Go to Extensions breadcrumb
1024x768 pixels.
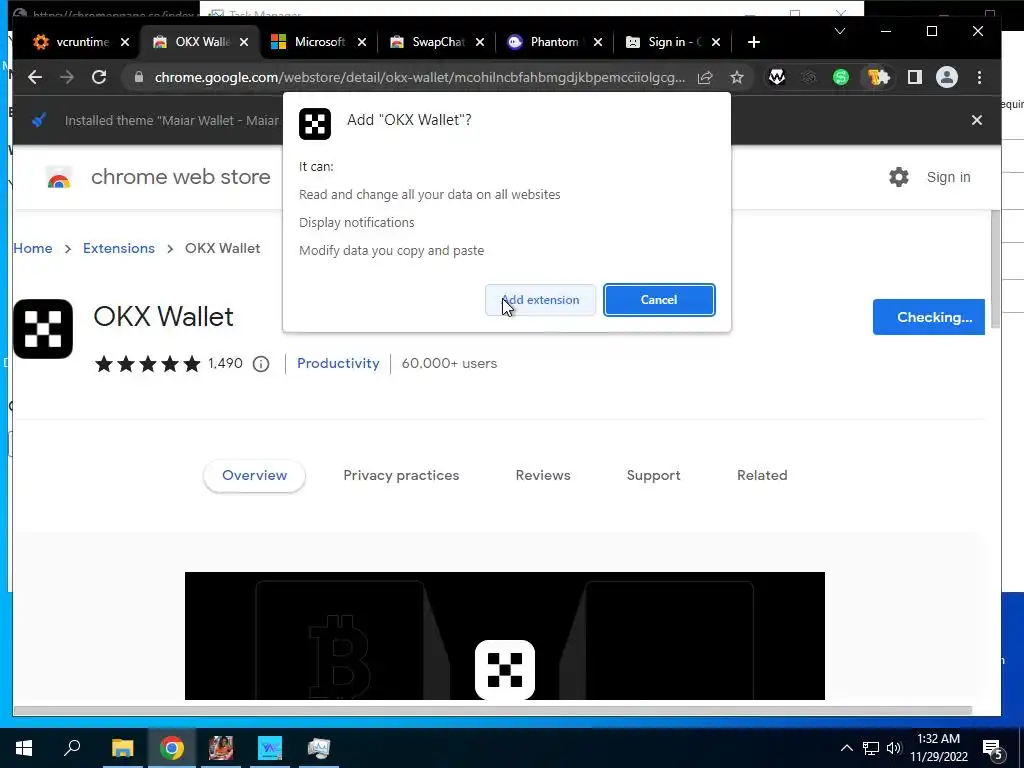[x=119, y=248]
